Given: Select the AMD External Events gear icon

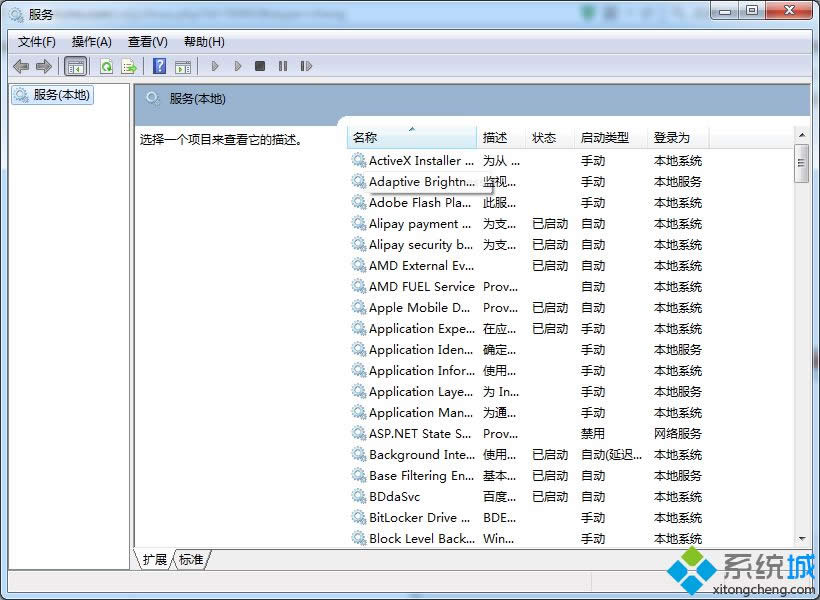Looking at the screenshot, I should [359, 265].
